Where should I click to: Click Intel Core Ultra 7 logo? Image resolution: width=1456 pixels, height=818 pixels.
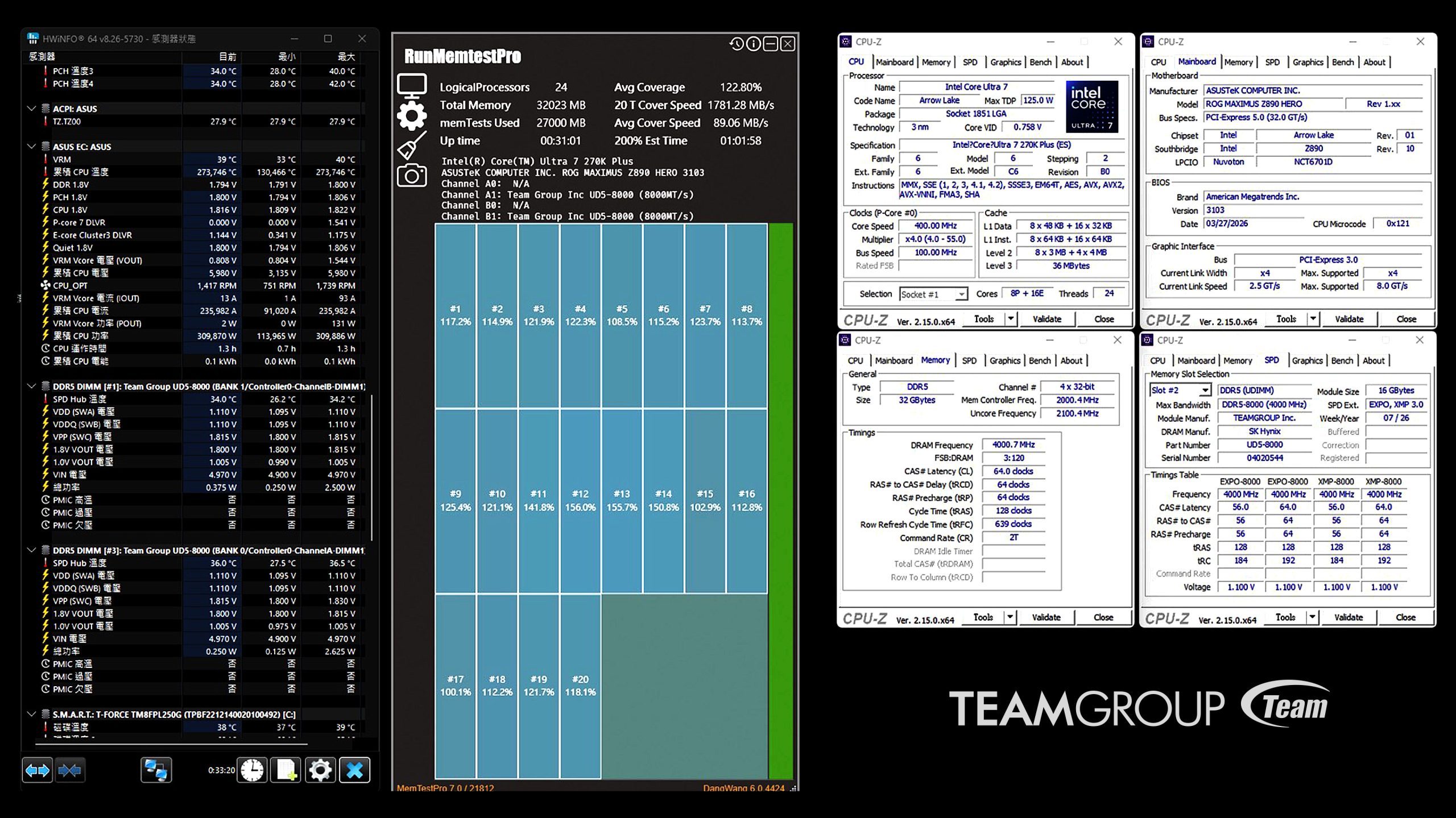[1091, 106]
